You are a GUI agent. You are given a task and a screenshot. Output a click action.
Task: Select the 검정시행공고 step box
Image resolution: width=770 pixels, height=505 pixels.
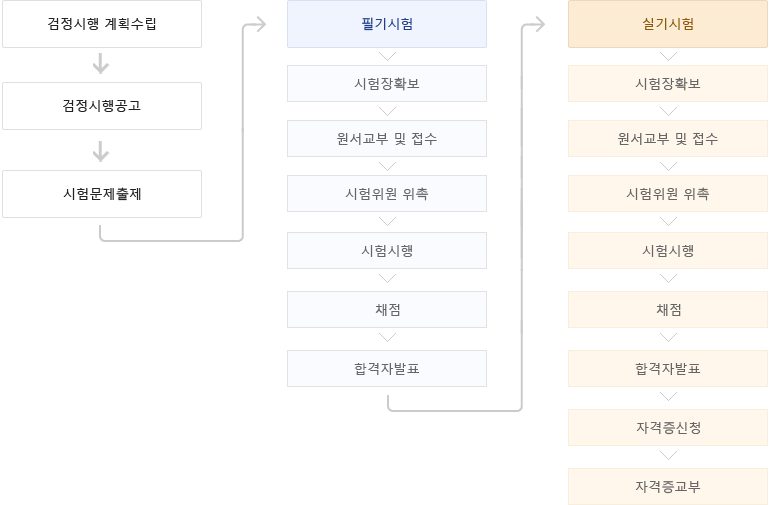[x=102, y=106]
